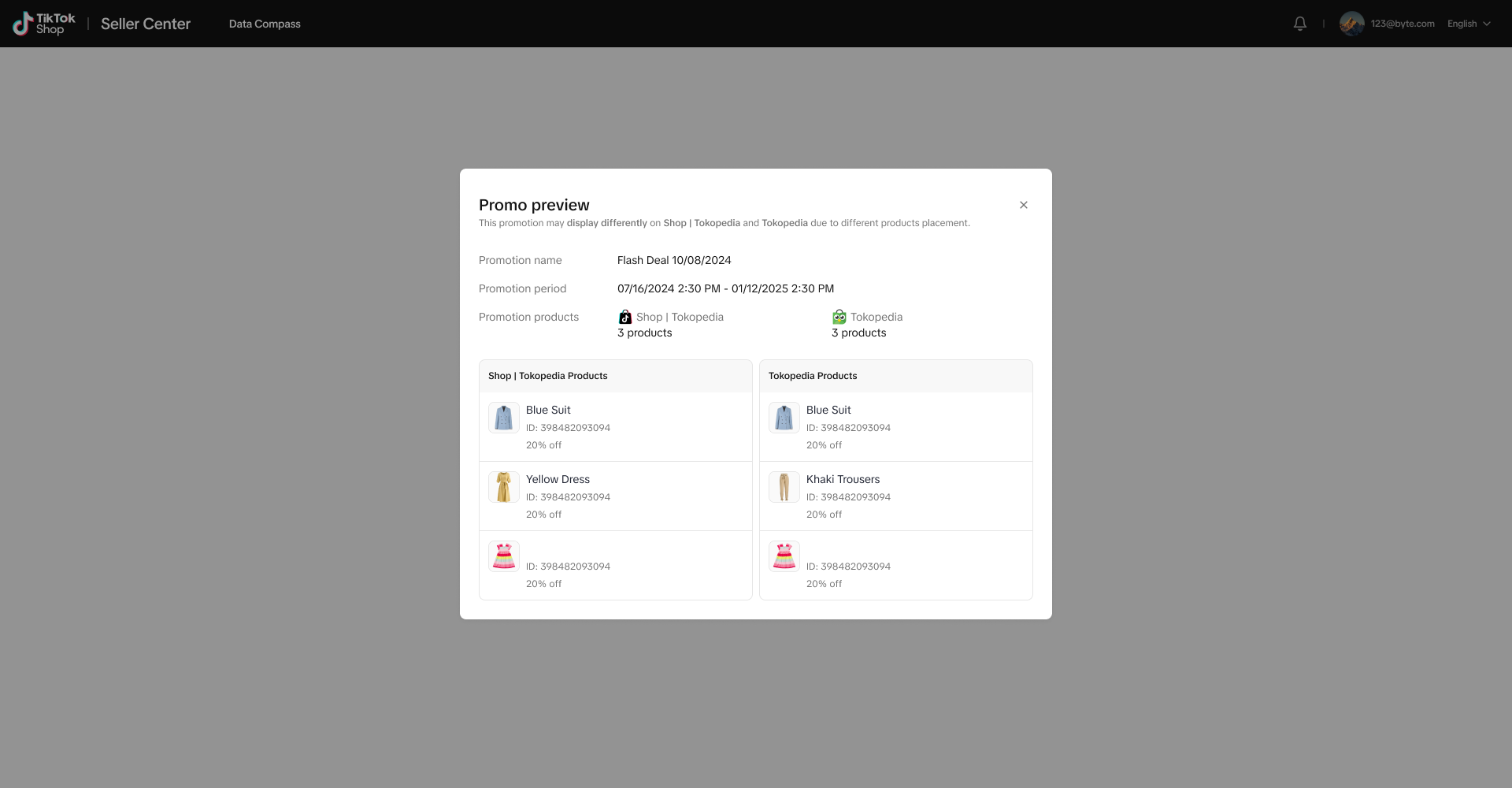1512x788 pixels.
Task: Select Blue Suit thumbnail in Tokopedia Products
Action: (784, 418)
